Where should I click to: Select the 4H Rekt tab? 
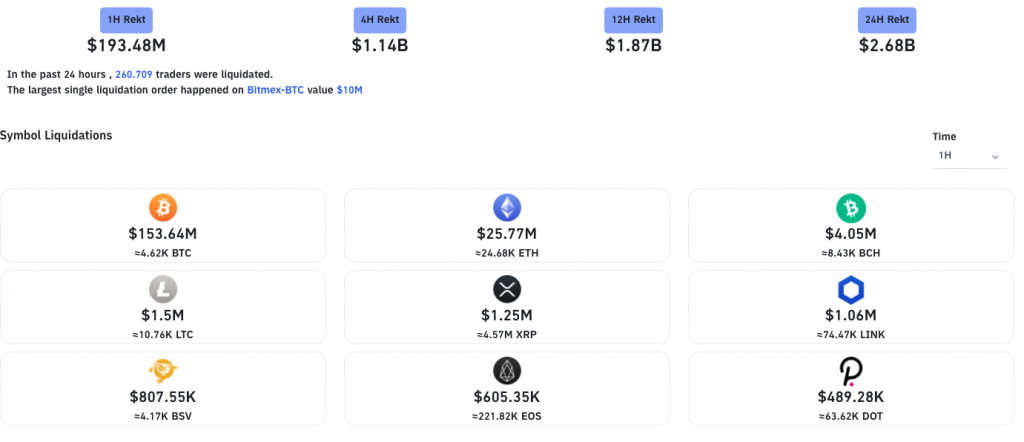click(x=380, y=20)
